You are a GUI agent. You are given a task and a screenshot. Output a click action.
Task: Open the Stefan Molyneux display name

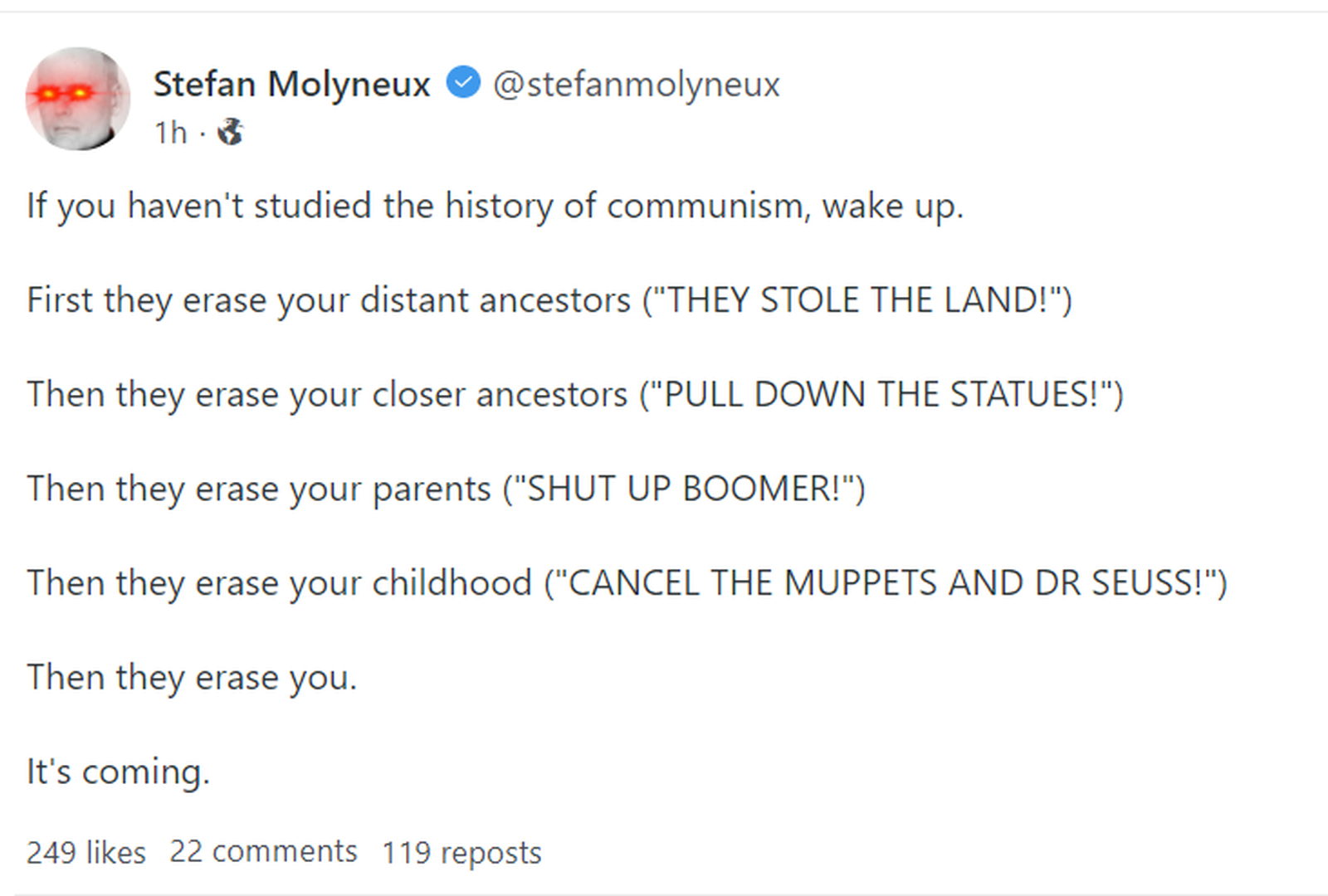tap(291, 84)
